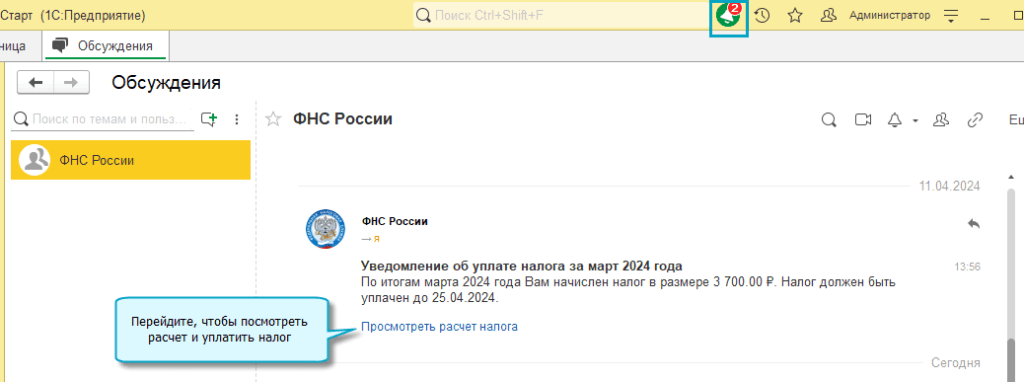The height and width of the screenshot is (382, 1024).
Task: Open the link Просмотреть расчет налога
Action: click(x=440, y=326)
